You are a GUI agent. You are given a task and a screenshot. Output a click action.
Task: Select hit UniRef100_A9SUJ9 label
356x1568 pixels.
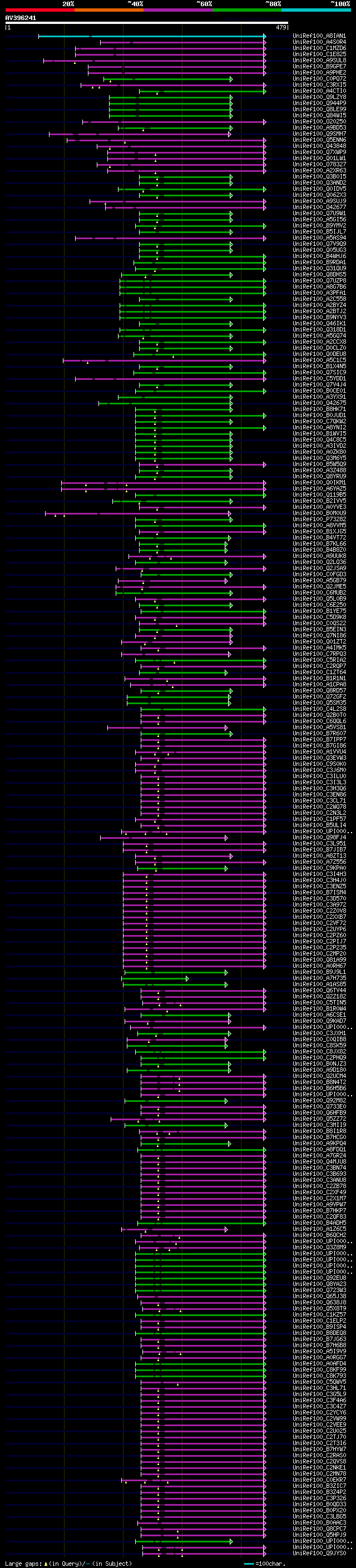319,201
